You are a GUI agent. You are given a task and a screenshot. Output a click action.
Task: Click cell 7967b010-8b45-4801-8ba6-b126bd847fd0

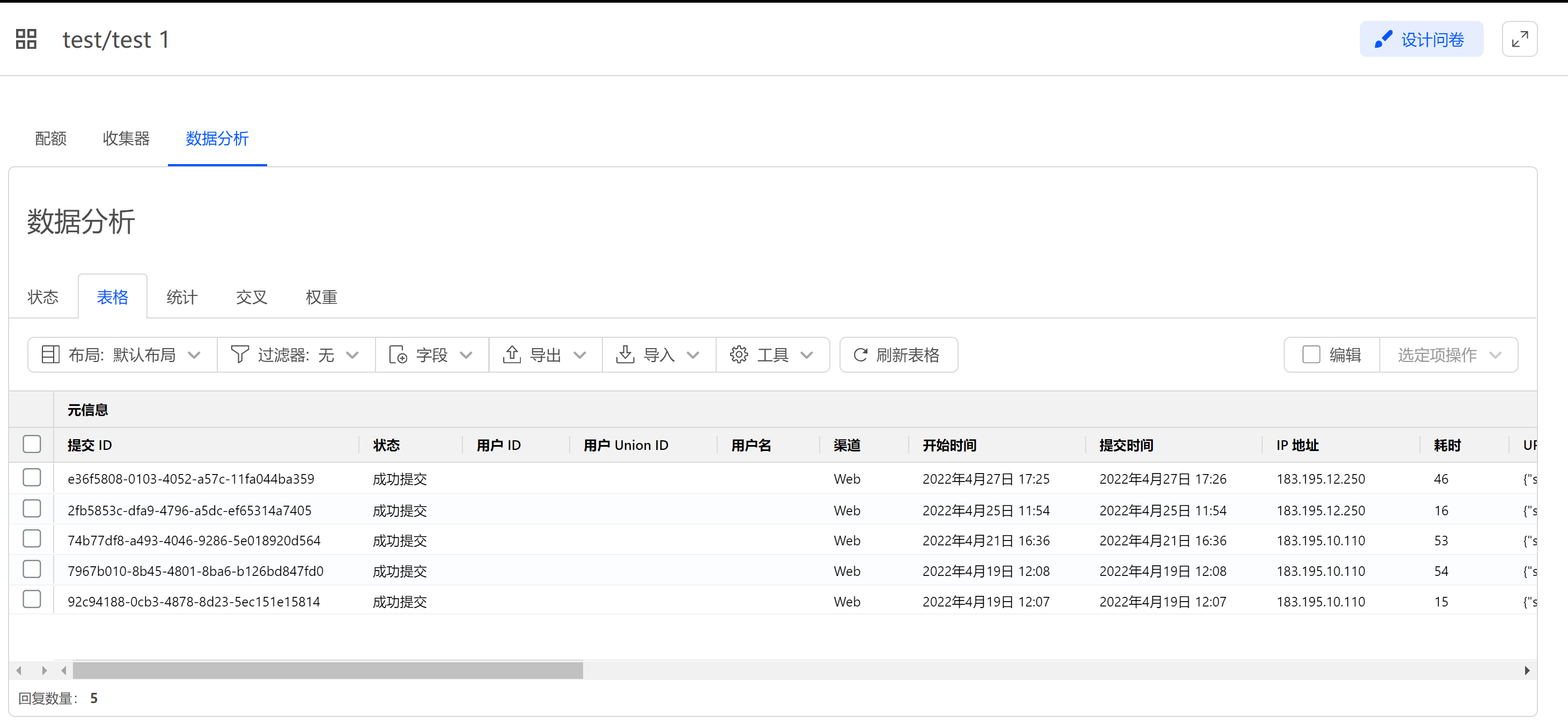pos(195,571)
